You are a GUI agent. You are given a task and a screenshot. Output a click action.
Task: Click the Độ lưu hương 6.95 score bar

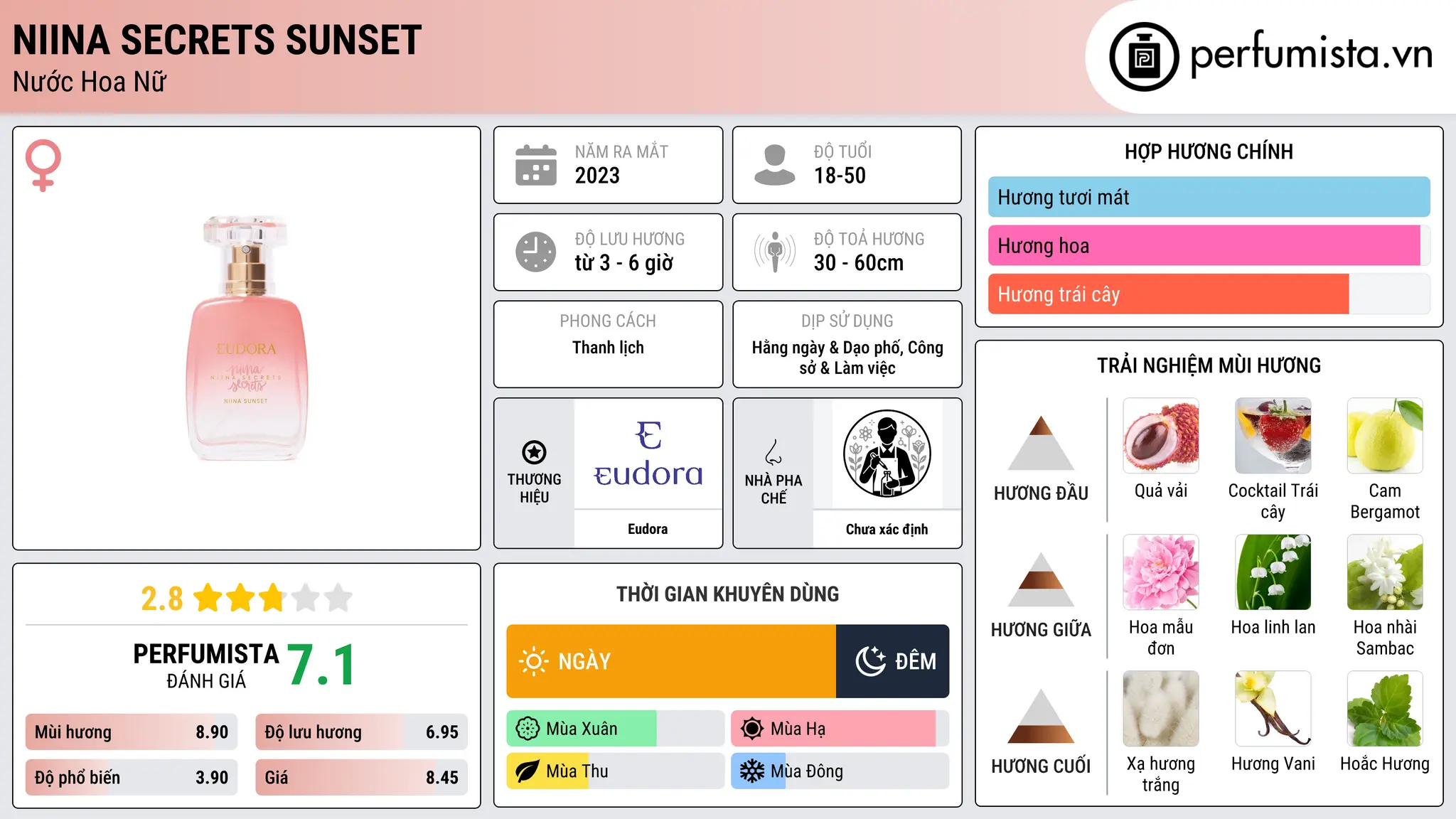[361, 732]
